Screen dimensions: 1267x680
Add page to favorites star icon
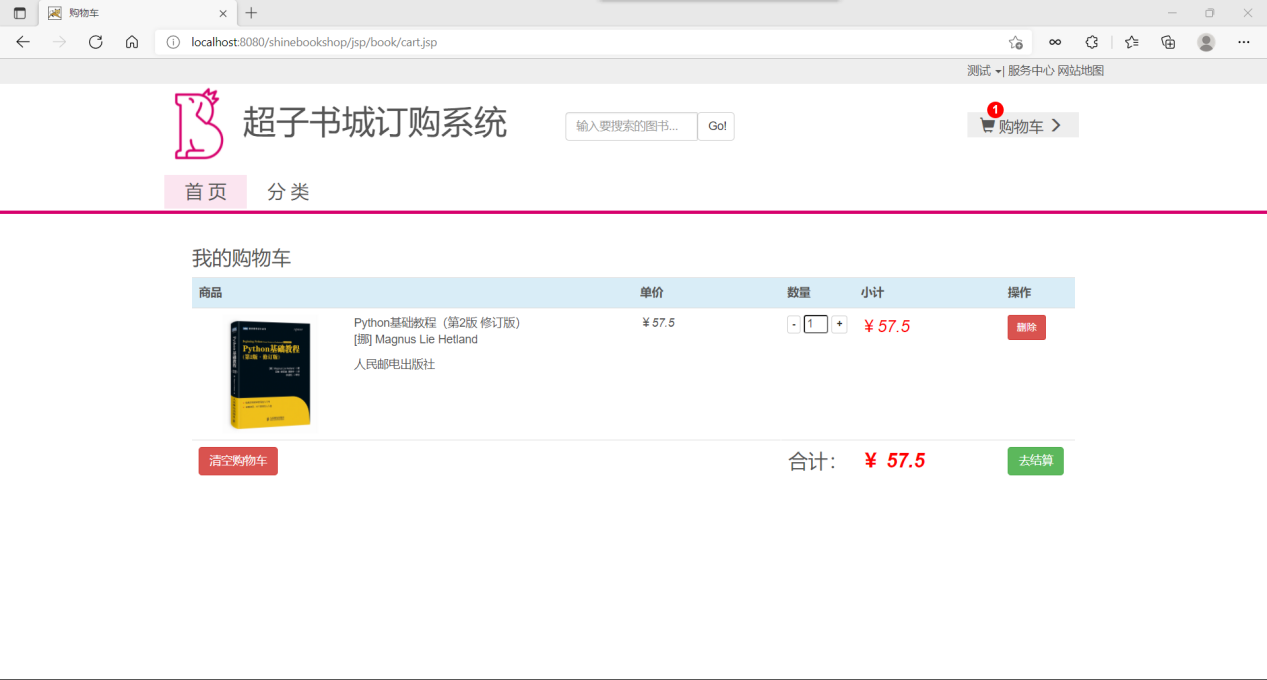pyautogui.click(x=1015, y=42)
